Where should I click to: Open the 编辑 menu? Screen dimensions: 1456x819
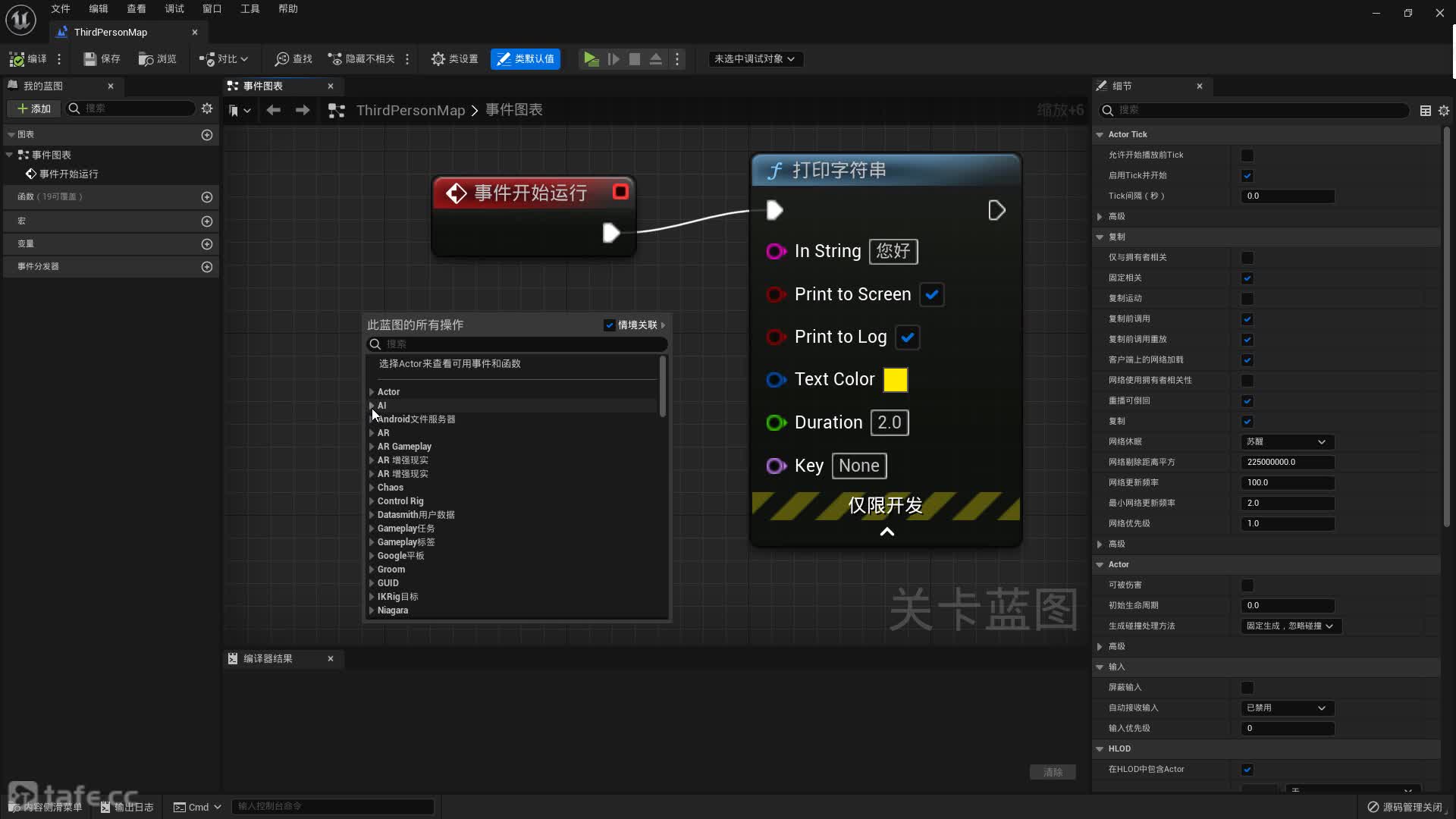99,8
